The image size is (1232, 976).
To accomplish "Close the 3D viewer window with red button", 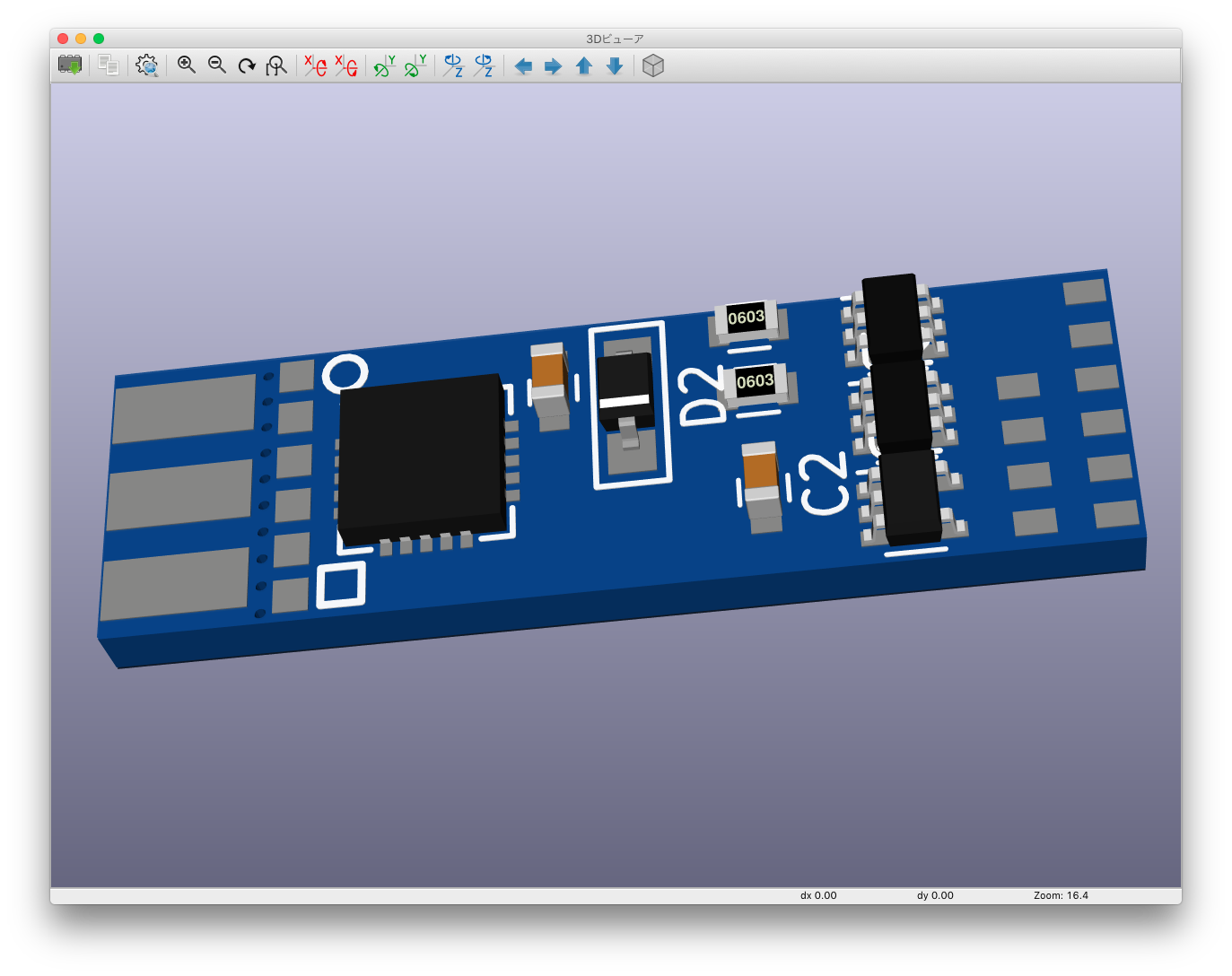I will pyautogui.click(x=63, y=39).
